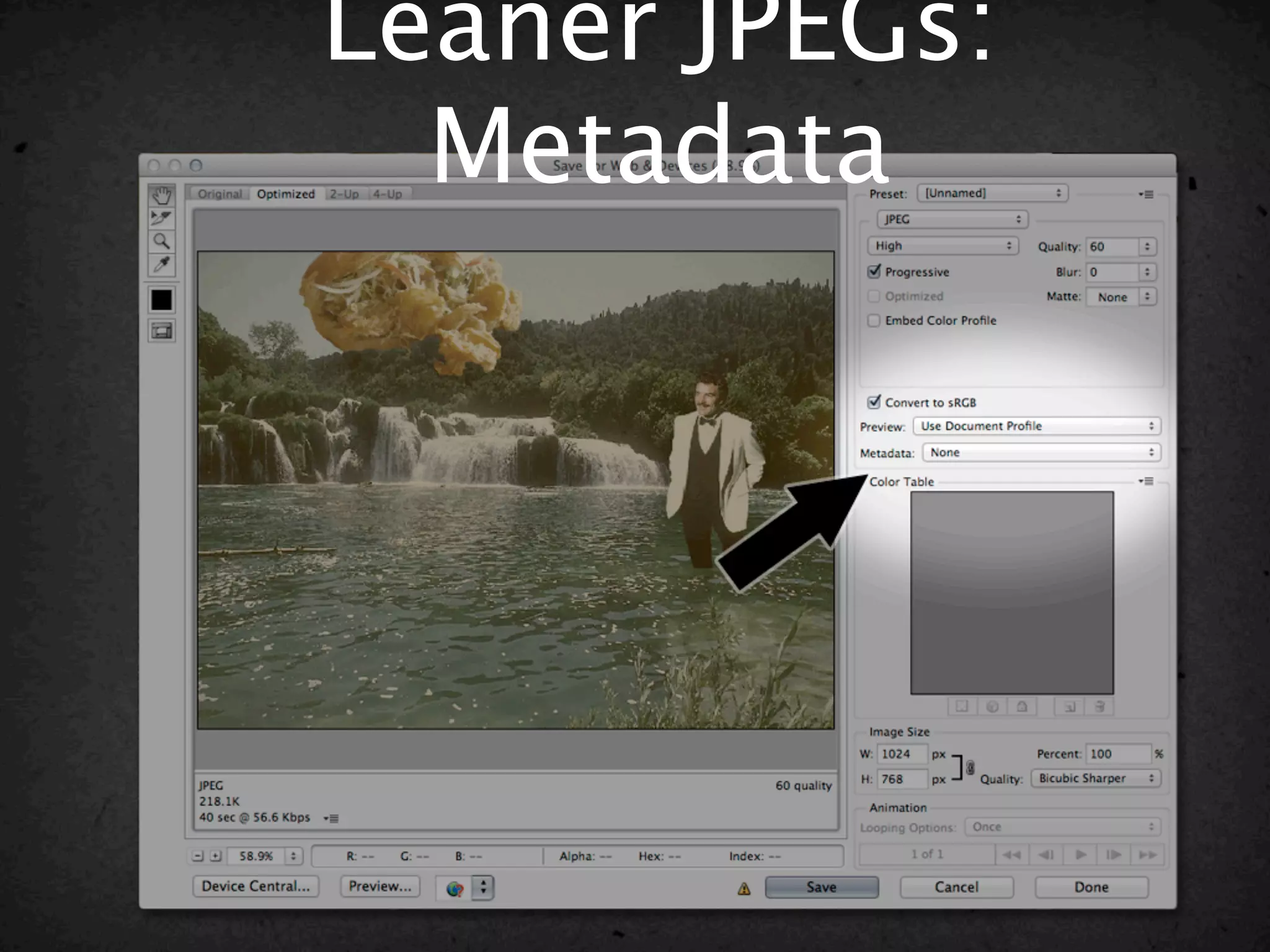Open the Metadata None dropdown

[x=1042, y=452]
